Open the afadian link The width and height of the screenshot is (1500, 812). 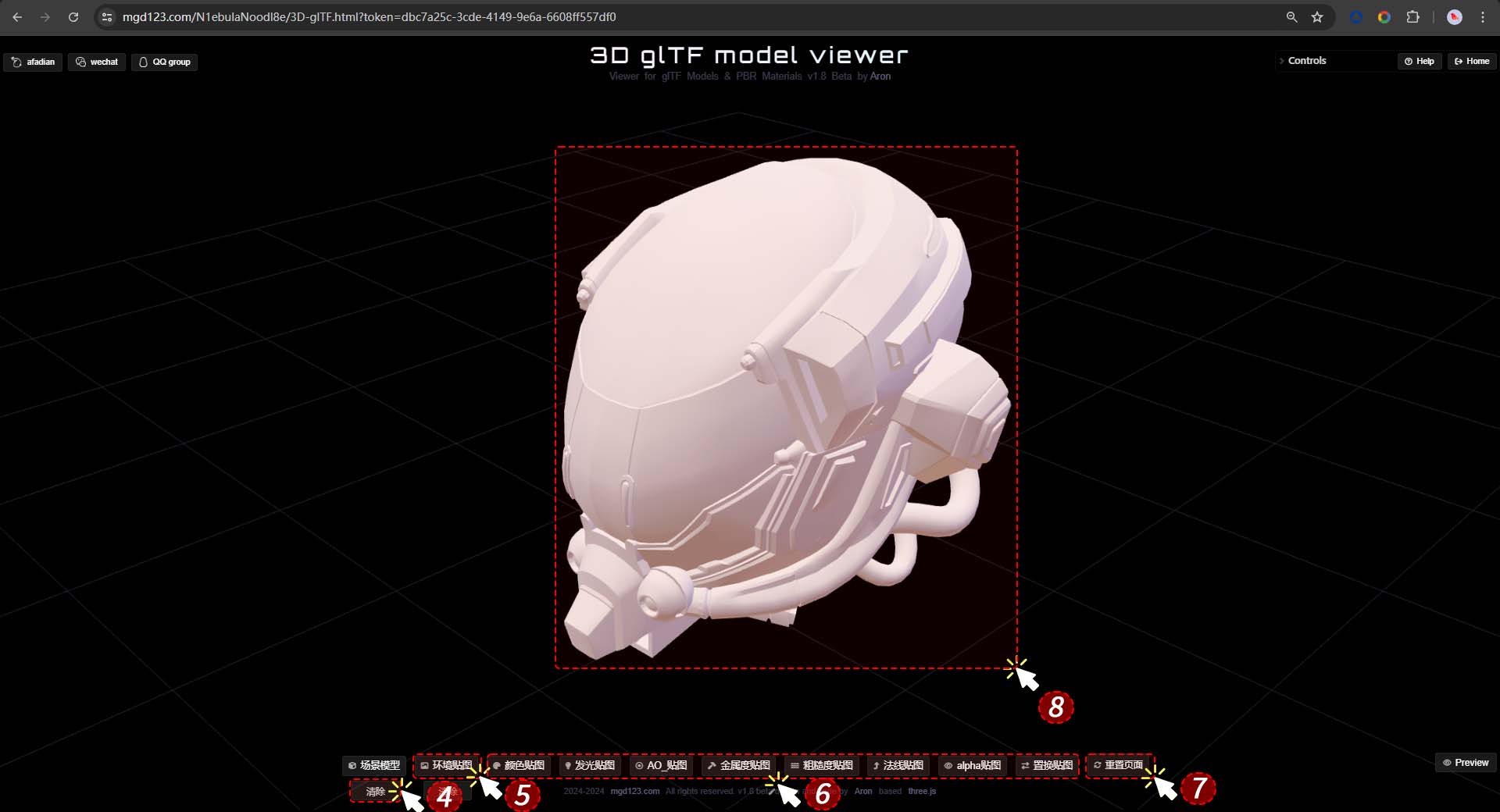coord(33,62)
